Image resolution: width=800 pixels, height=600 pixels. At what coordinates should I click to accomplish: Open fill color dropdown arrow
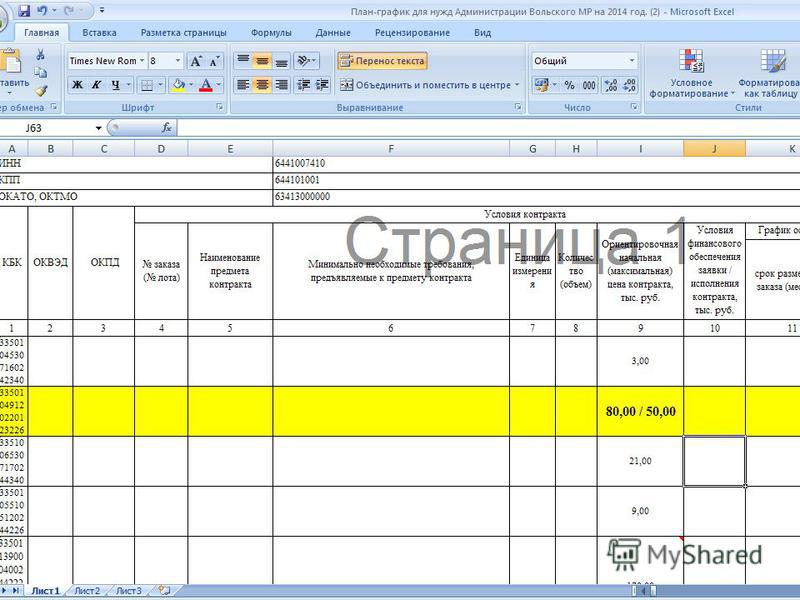(x=191, y=85)
